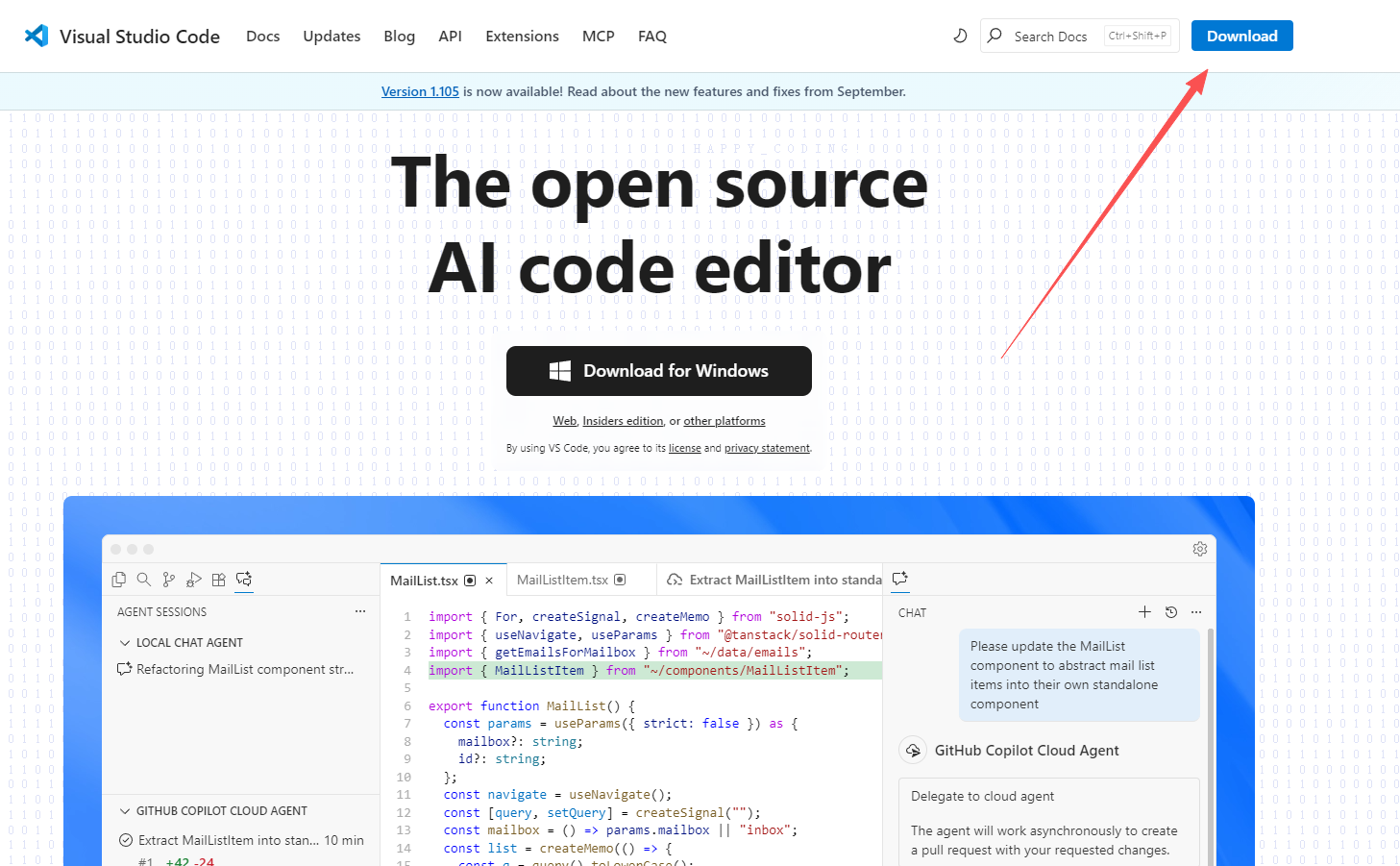Viewport: 1400px width, 866px height.
Task: Click the 'Delegate to cloud agent' text
Action: 982,796
